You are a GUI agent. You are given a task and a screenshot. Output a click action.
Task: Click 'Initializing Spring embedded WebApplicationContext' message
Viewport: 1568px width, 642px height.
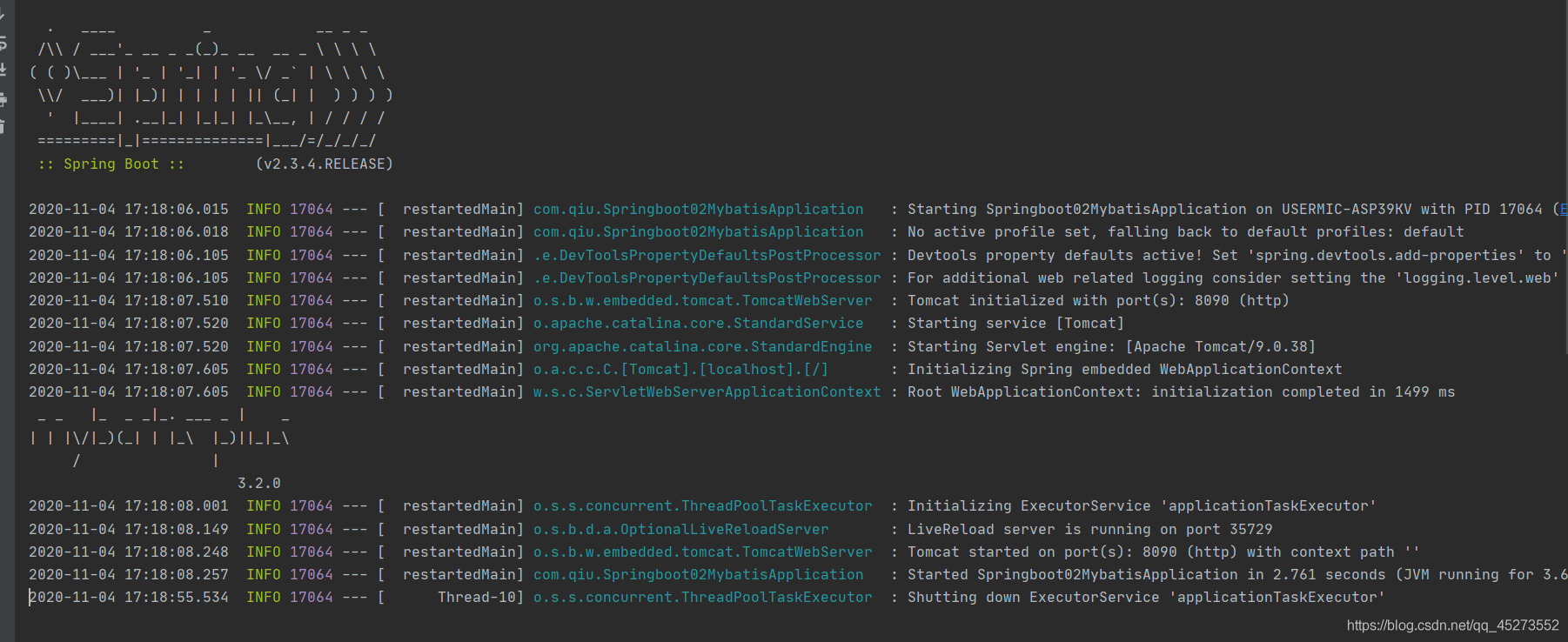pyautogui.click(x=1125, y=369)
